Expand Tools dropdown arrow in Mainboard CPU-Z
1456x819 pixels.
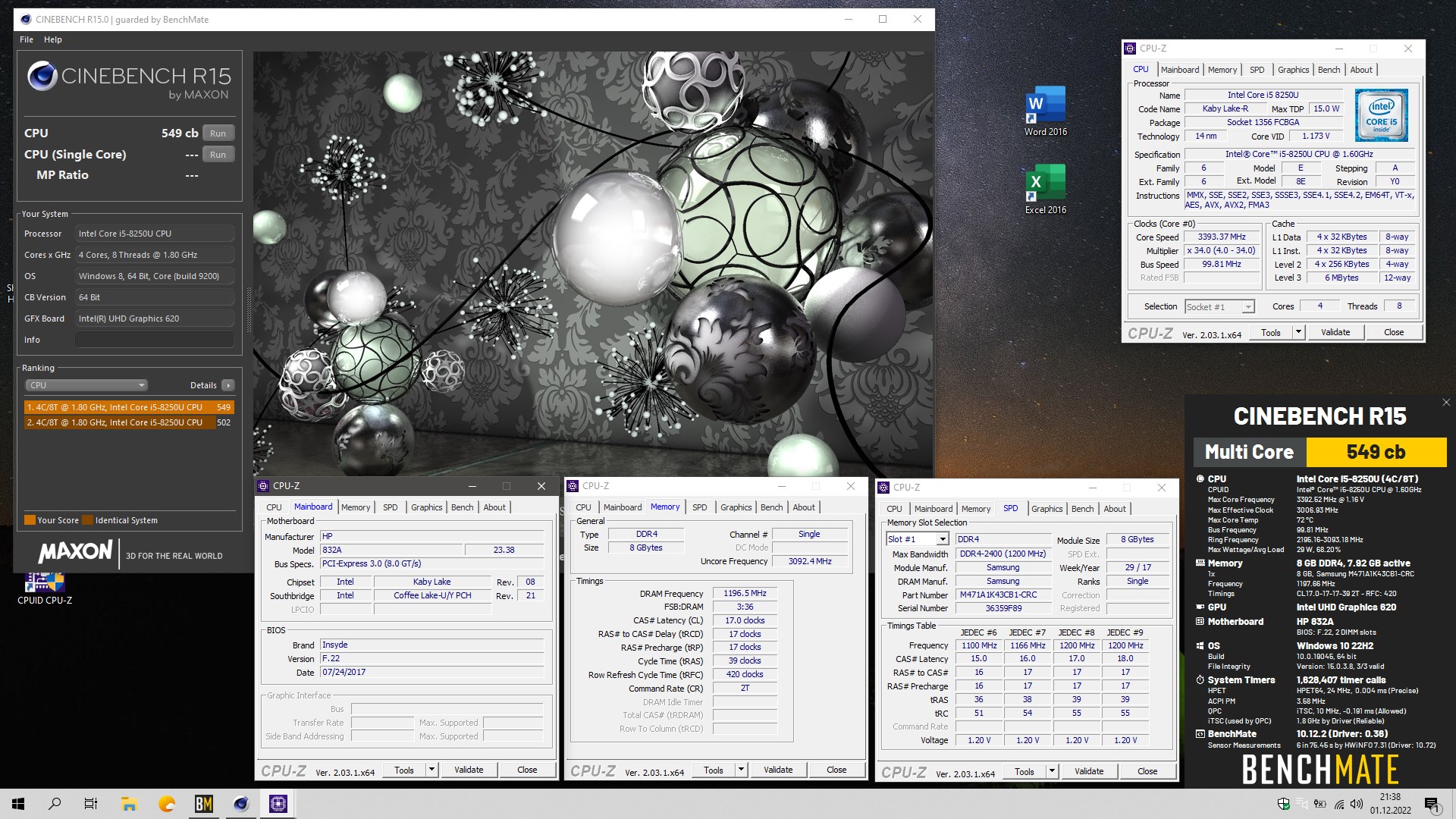click(x=431, y=770)
